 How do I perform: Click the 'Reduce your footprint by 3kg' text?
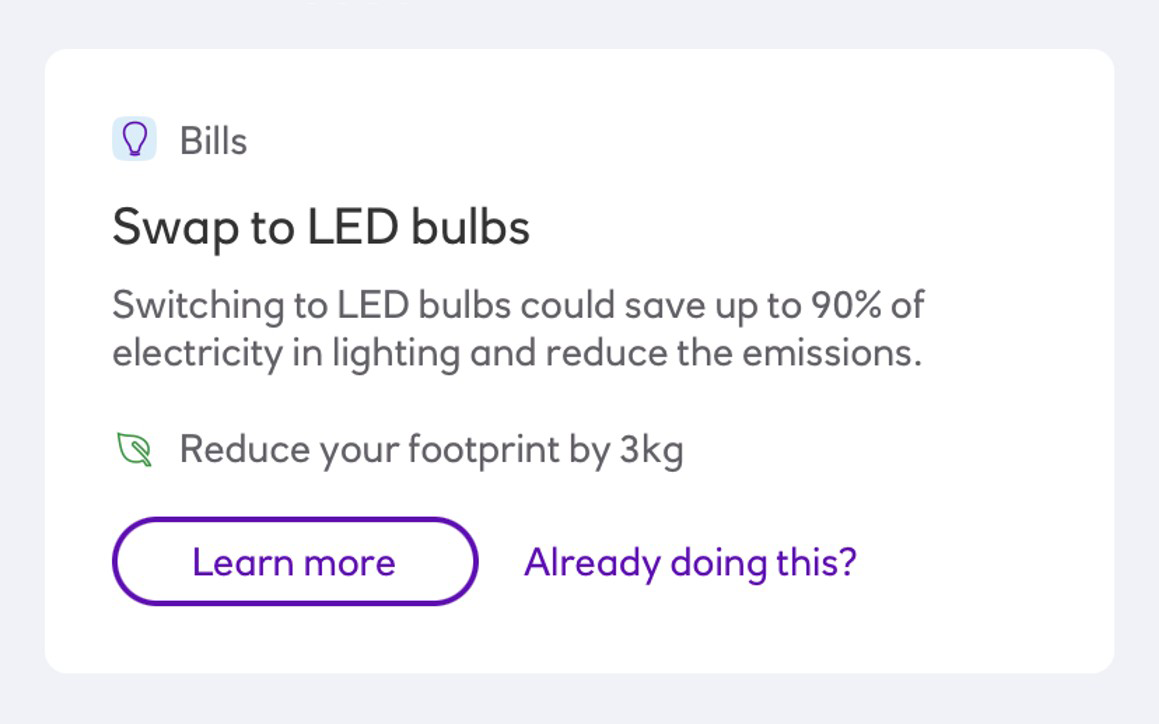431,450
